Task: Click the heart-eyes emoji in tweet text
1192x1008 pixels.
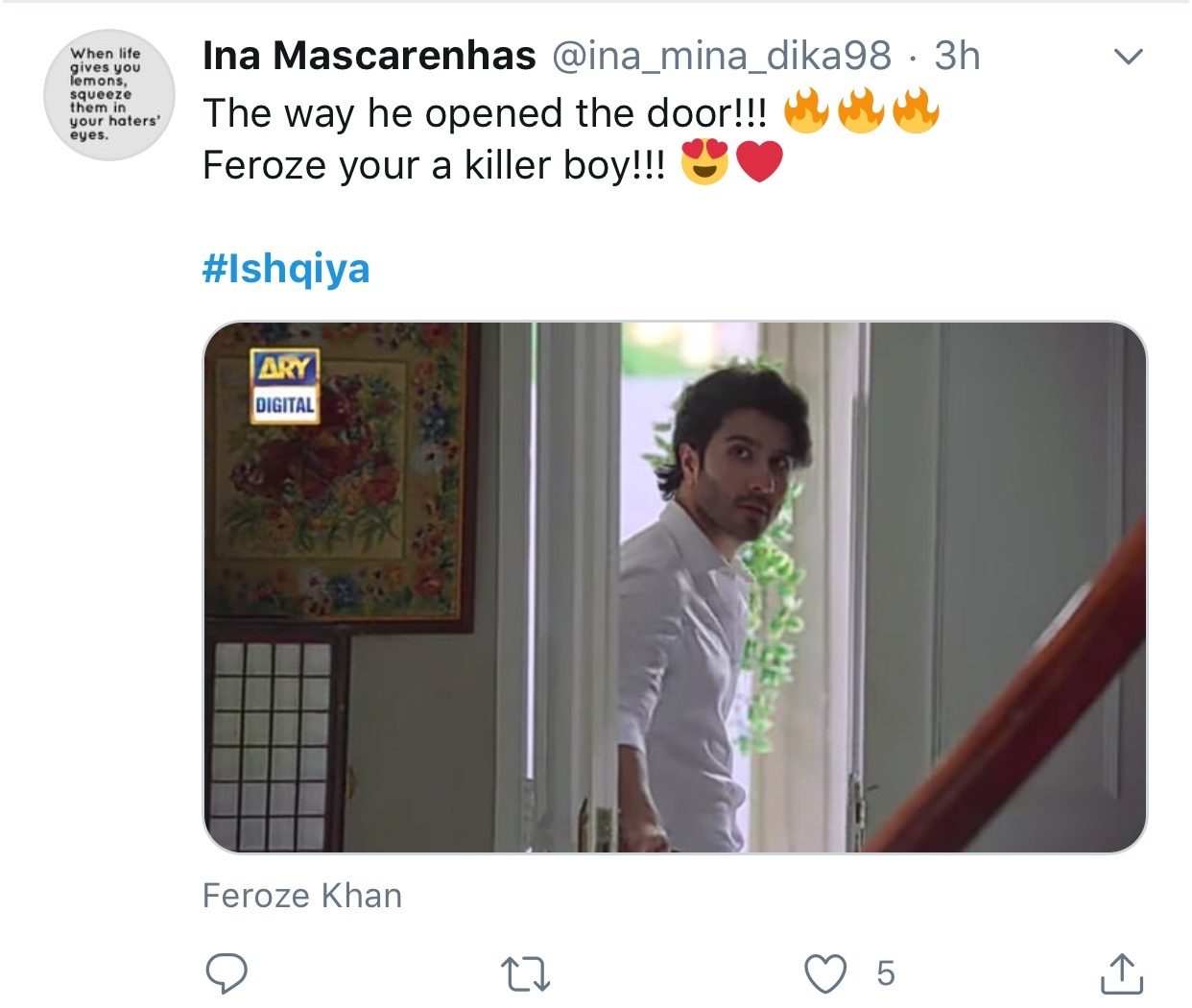Action: pyautogui.click(x=704, y=162)
